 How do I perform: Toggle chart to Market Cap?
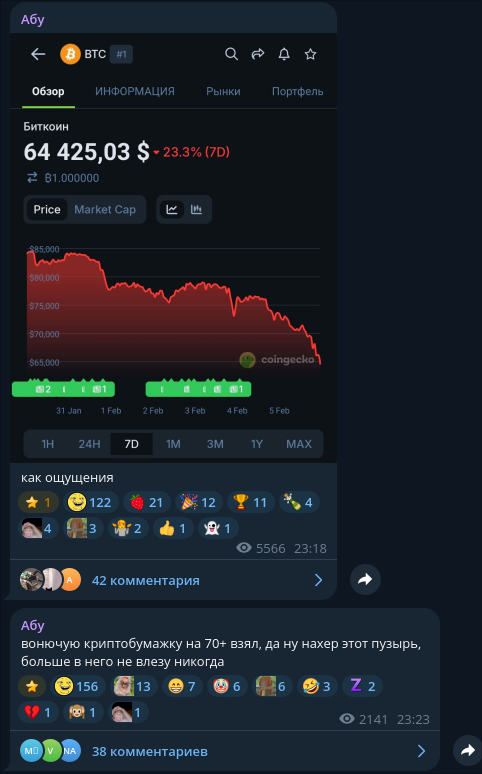pos(105,209)
